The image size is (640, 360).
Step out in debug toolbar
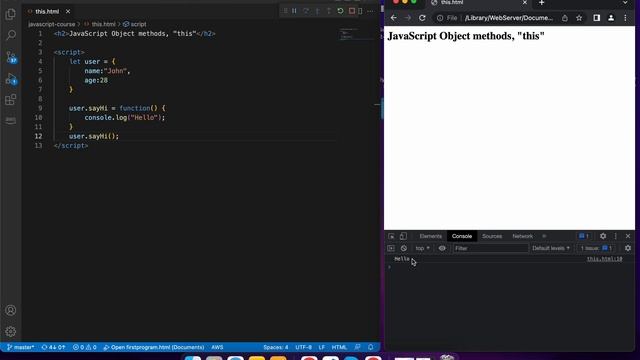(329, 11)
